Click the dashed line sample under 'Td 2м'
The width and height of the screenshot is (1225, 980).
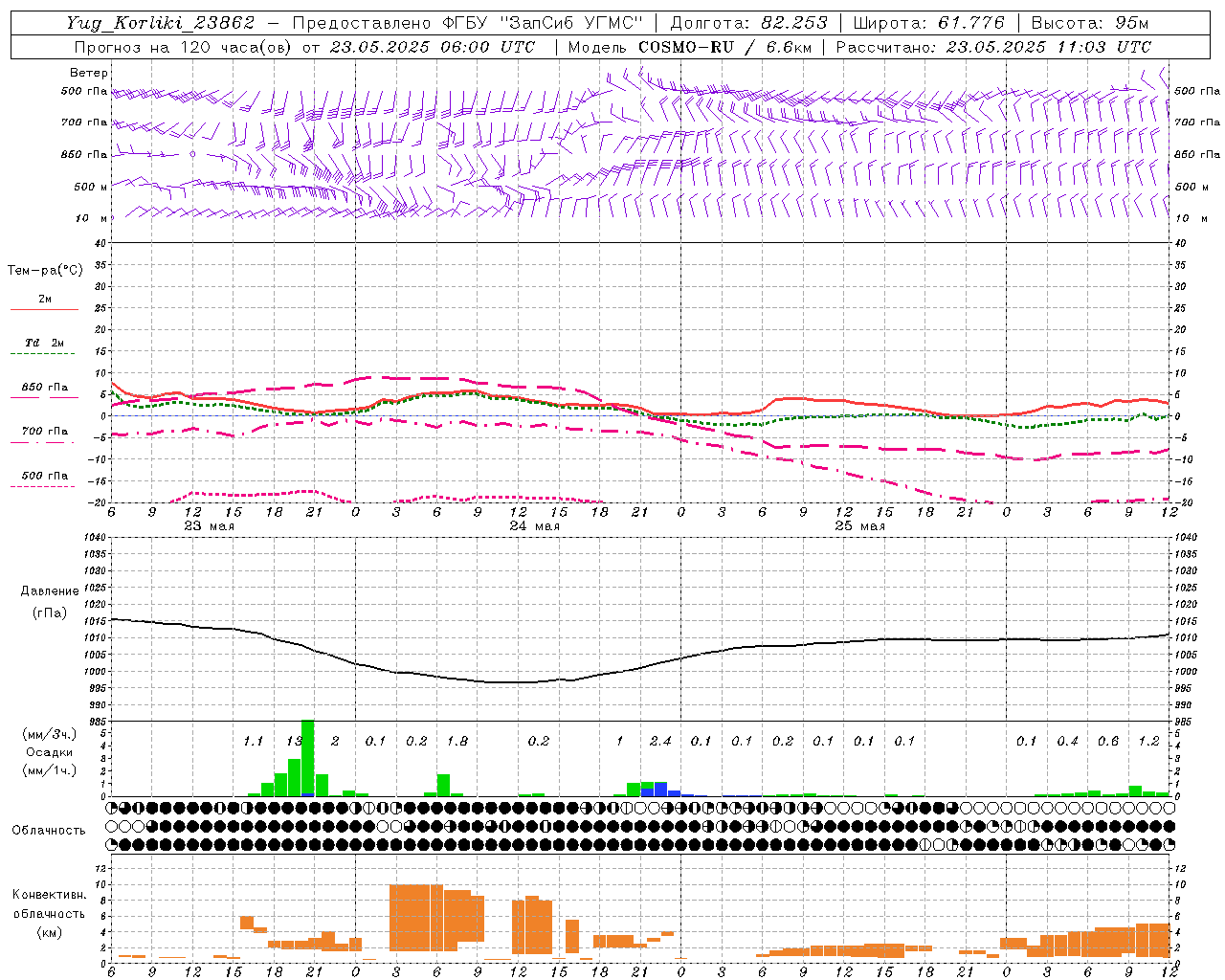pyautogui.click(x=42, y=353)
